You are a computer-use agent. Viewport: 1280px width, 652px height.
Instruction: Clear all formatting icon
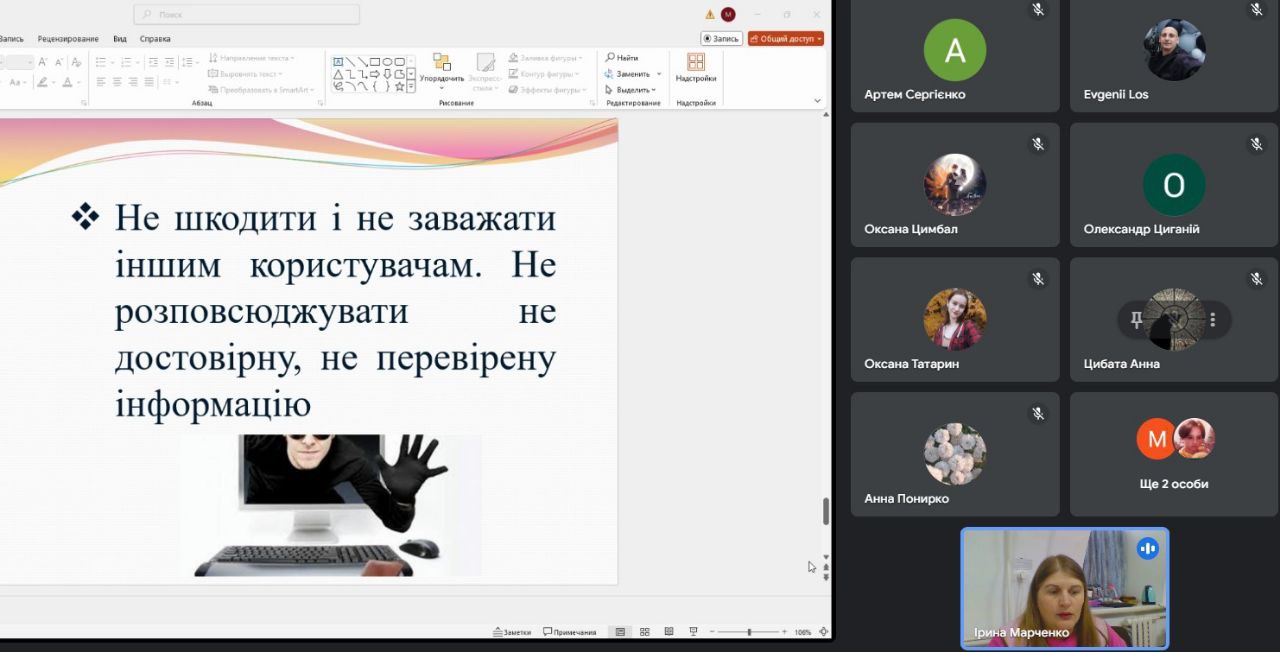(x=75, y=62)
